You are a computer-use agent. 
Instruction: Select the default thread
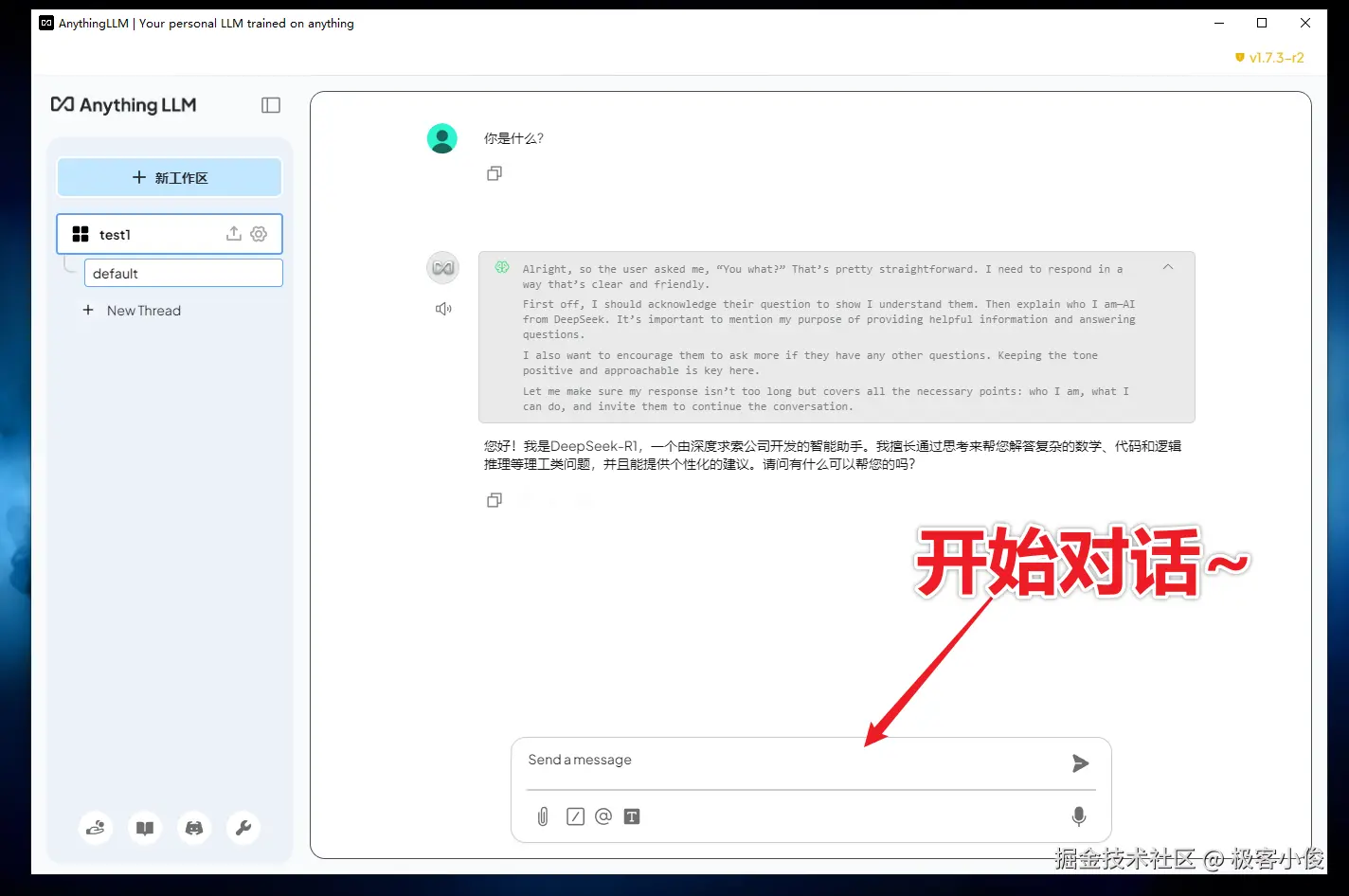coord(184,273)
